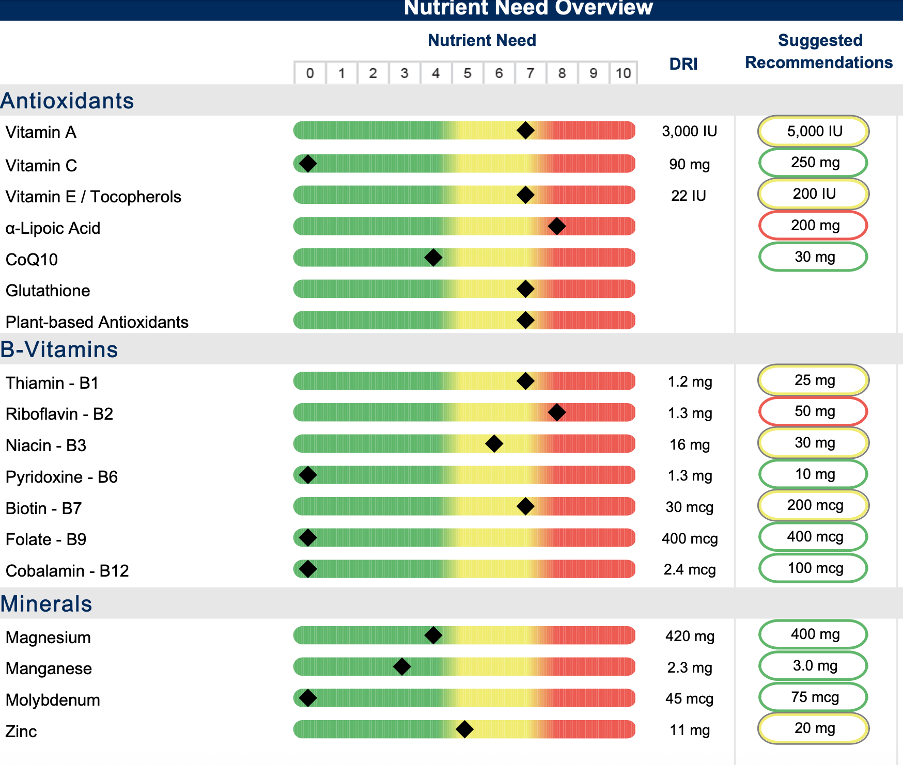
Task: Click scale number 5 in the header
Action: [x=467, y=73]
